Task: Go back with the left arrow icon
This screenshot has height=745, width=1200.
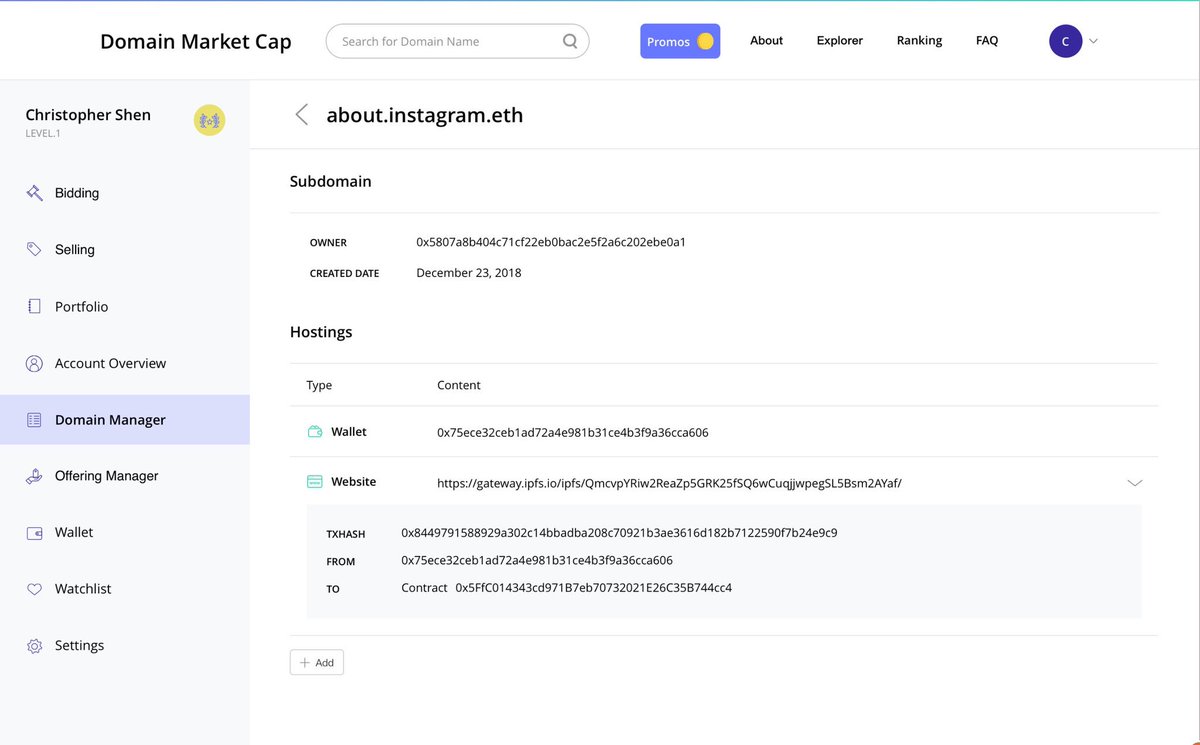Action: pos(301,114)
